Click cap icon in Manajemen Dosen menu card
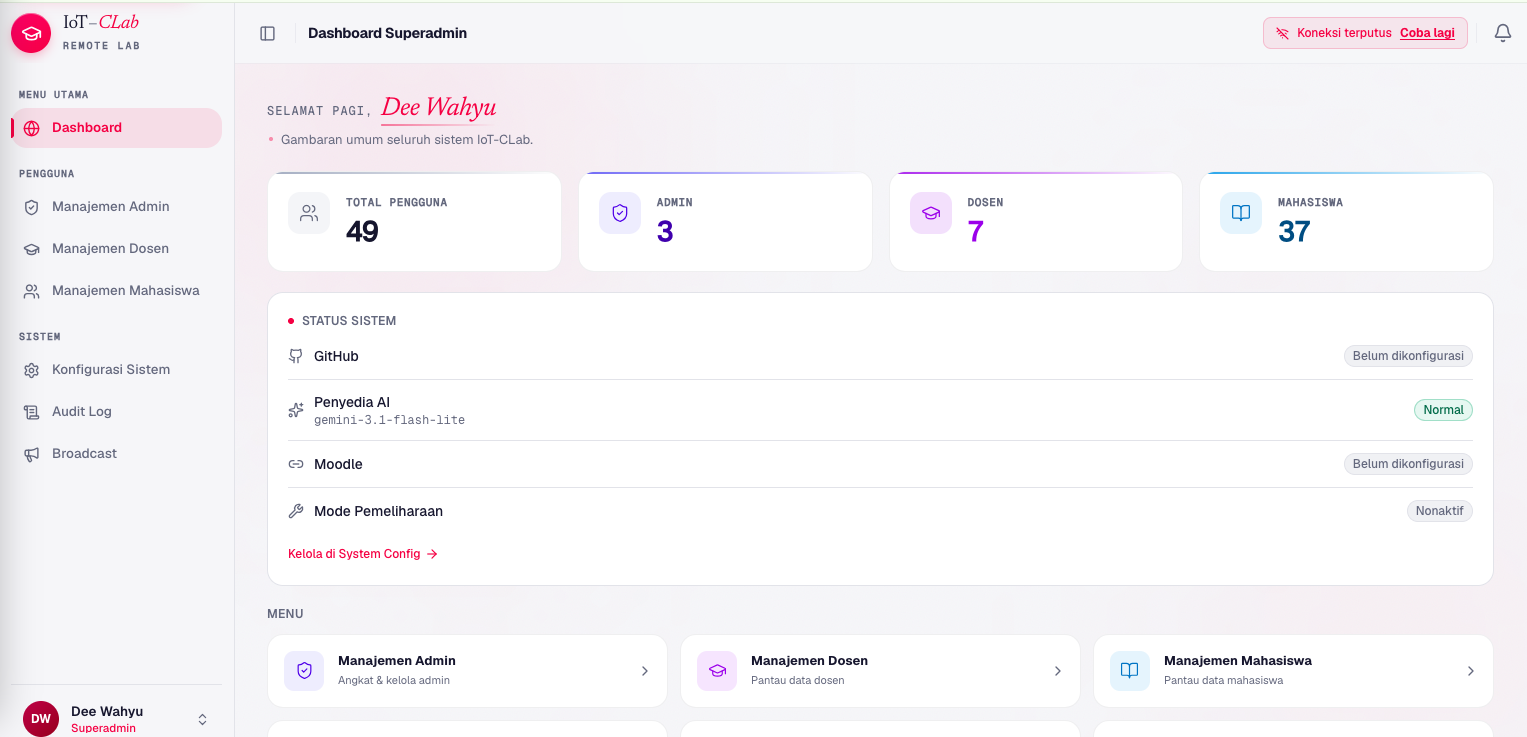 (x=717, y=671)
